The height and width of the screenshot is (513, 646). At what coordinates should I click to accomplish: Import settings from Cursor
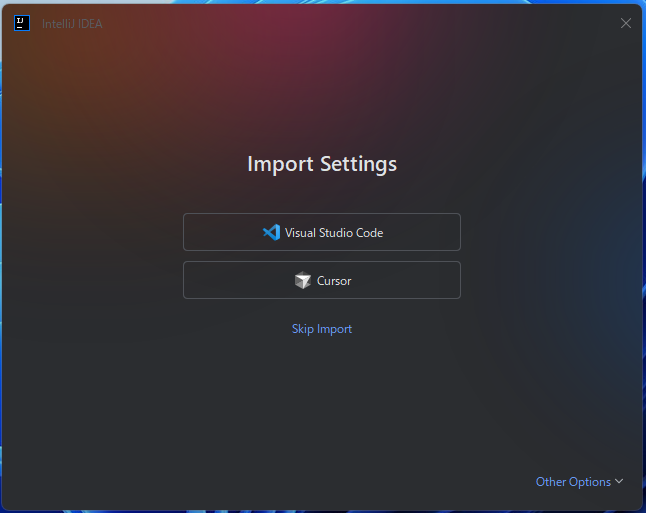point(322,280)
